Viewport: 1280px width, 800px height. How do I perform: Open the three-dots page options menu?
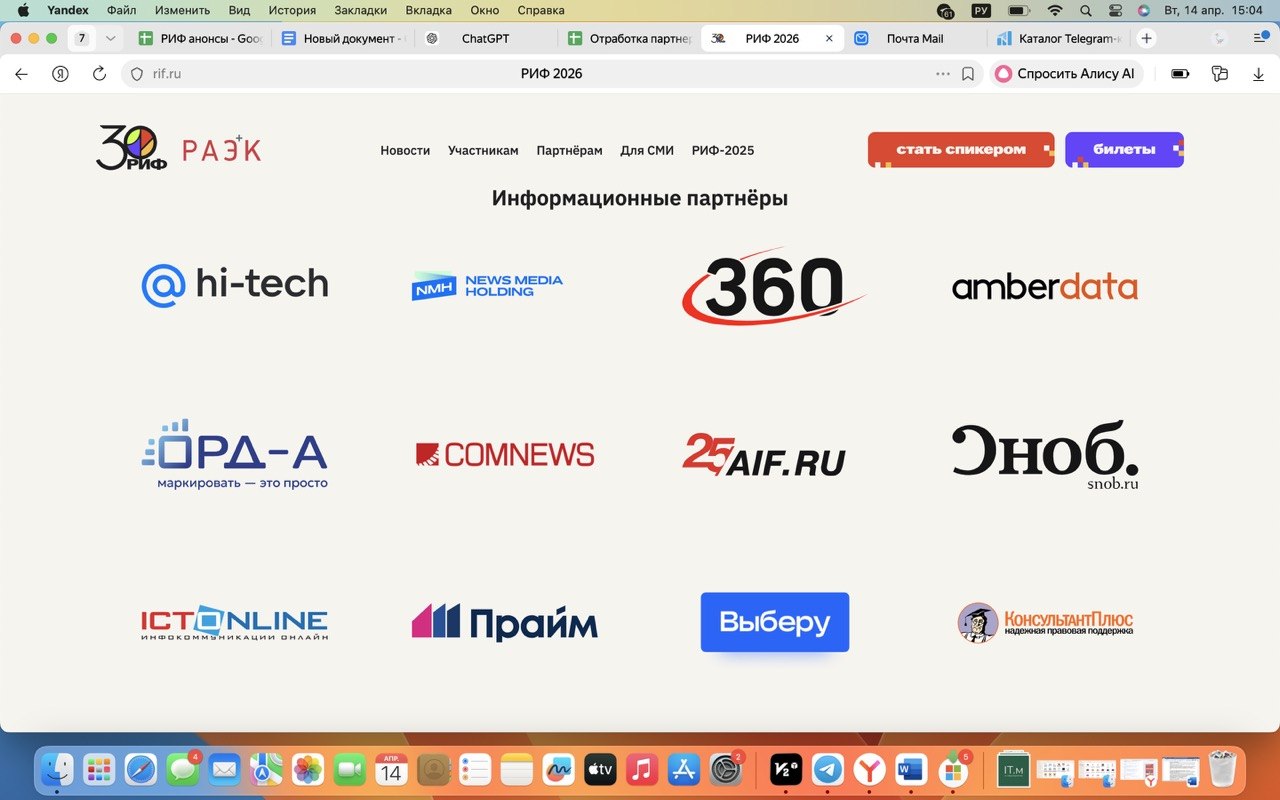click(x=943, y=74)
